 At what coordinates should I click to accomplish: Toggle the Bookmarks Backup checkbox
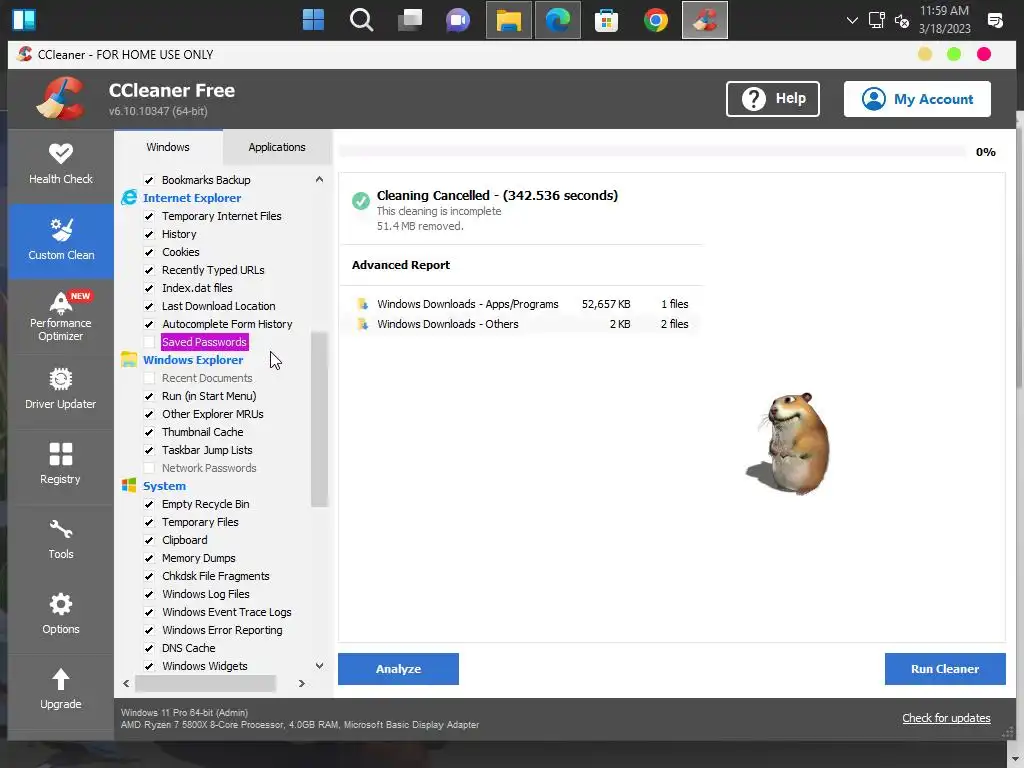[x=149, y=180]
